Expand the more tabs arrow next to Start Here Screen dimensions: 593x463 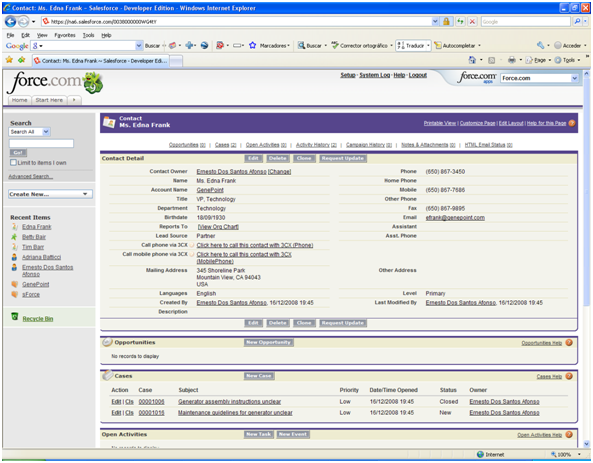74,100
